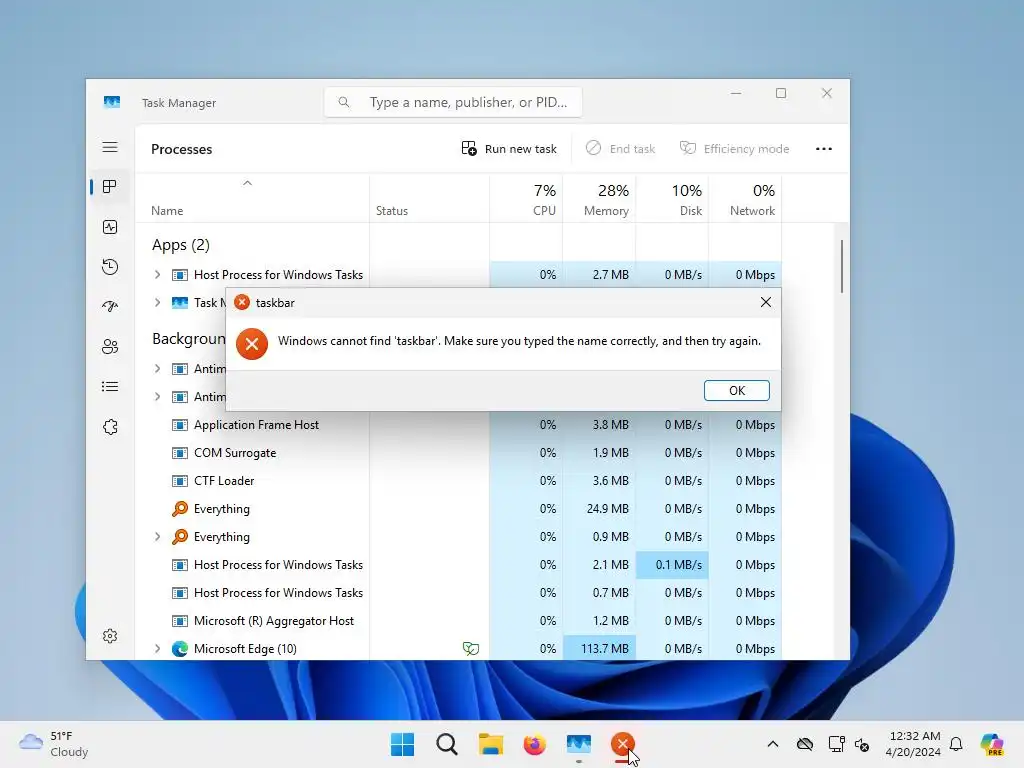Open the App history sidebar icon
The width and height of the screenshot is (1024, 768).
tap(110, 267)
